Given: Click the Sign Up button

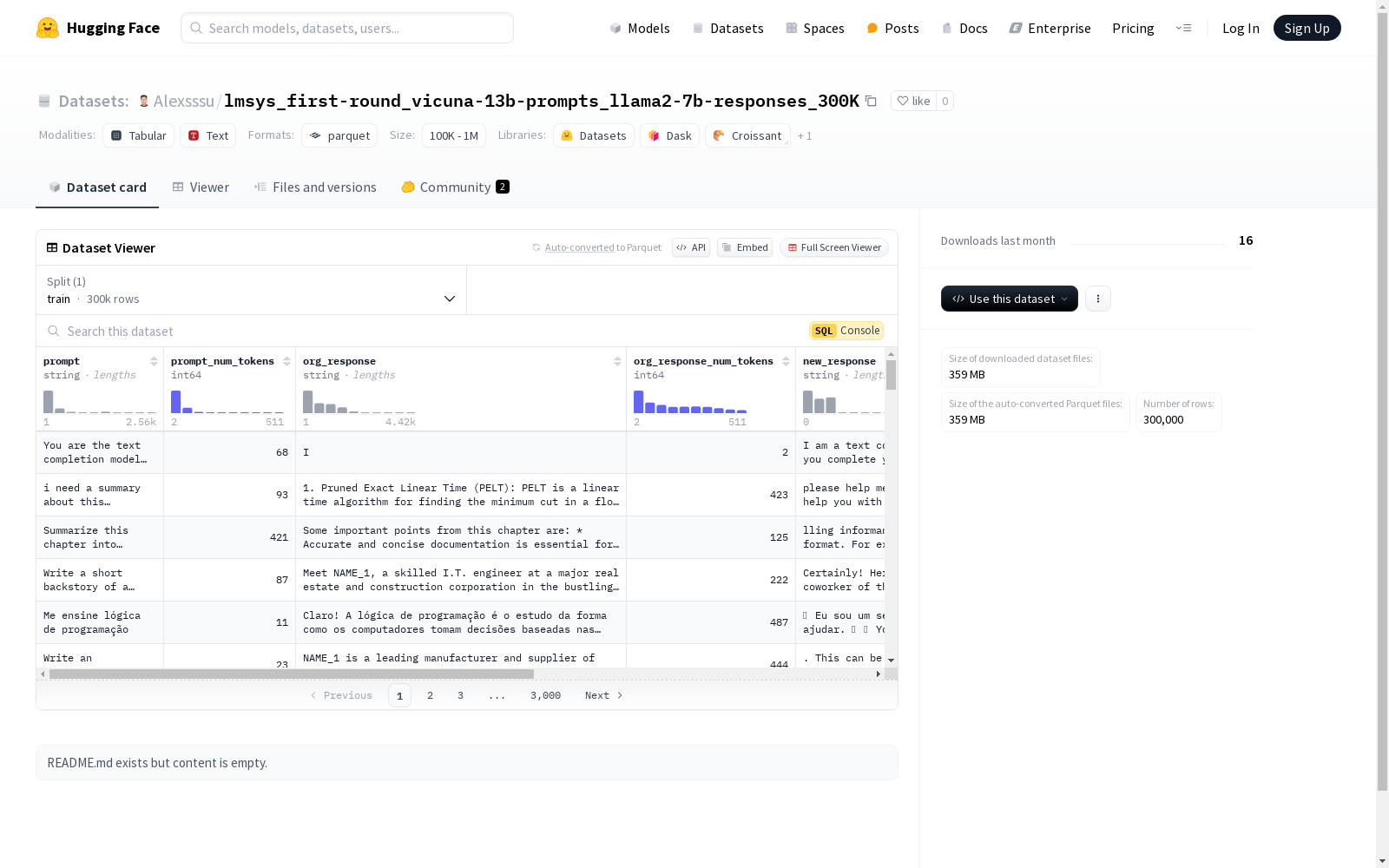Looking at the screenshot, I should pyautogui.click(x=1307, y=28).
